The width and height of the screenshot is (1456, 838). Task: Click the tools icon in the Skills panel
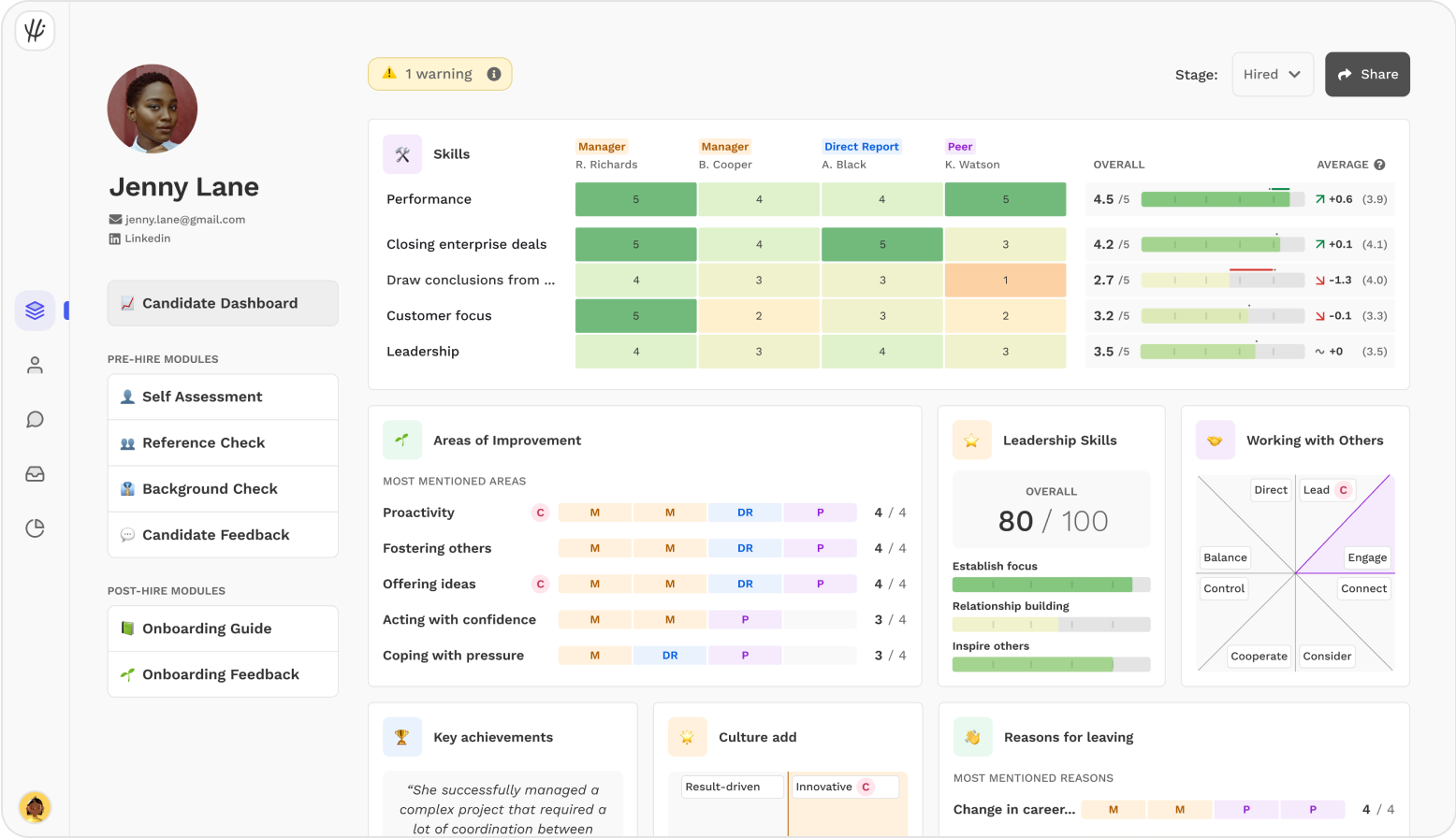coord(401,152)
